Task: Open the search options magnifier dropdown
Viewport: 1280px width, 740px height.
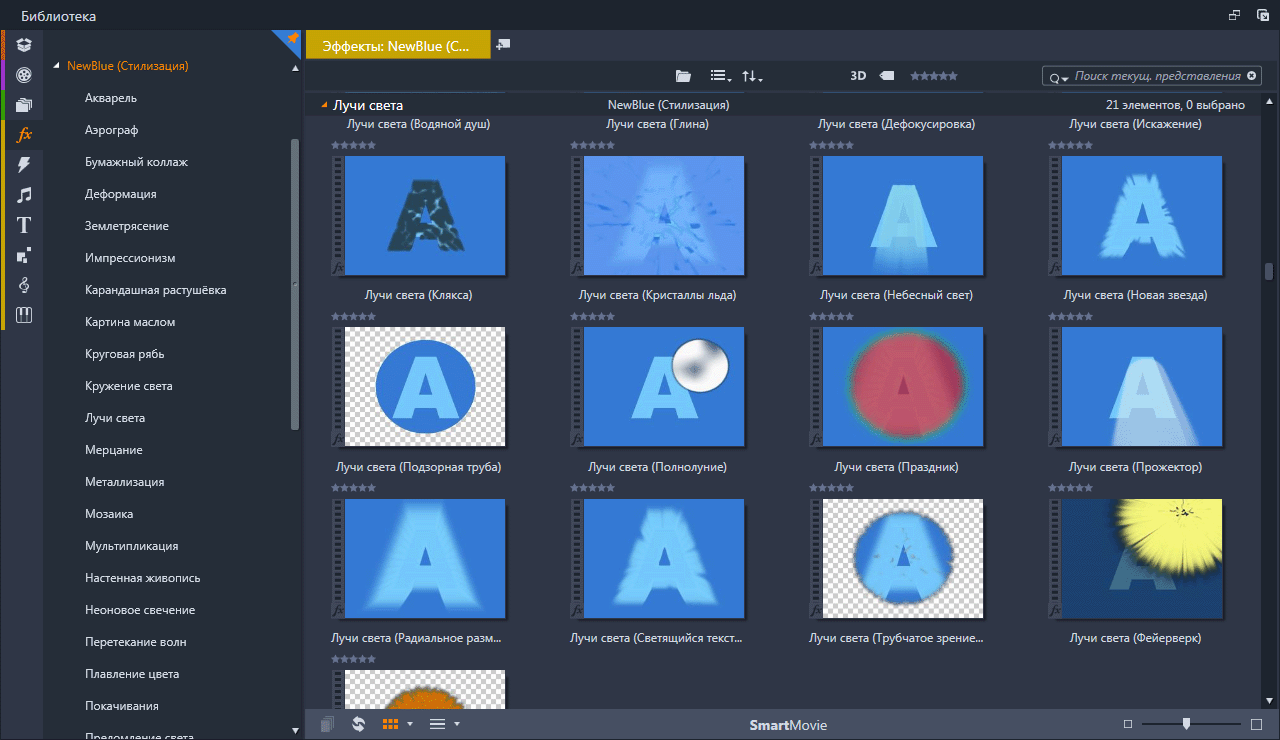Action: click(x=1059, y=77)
